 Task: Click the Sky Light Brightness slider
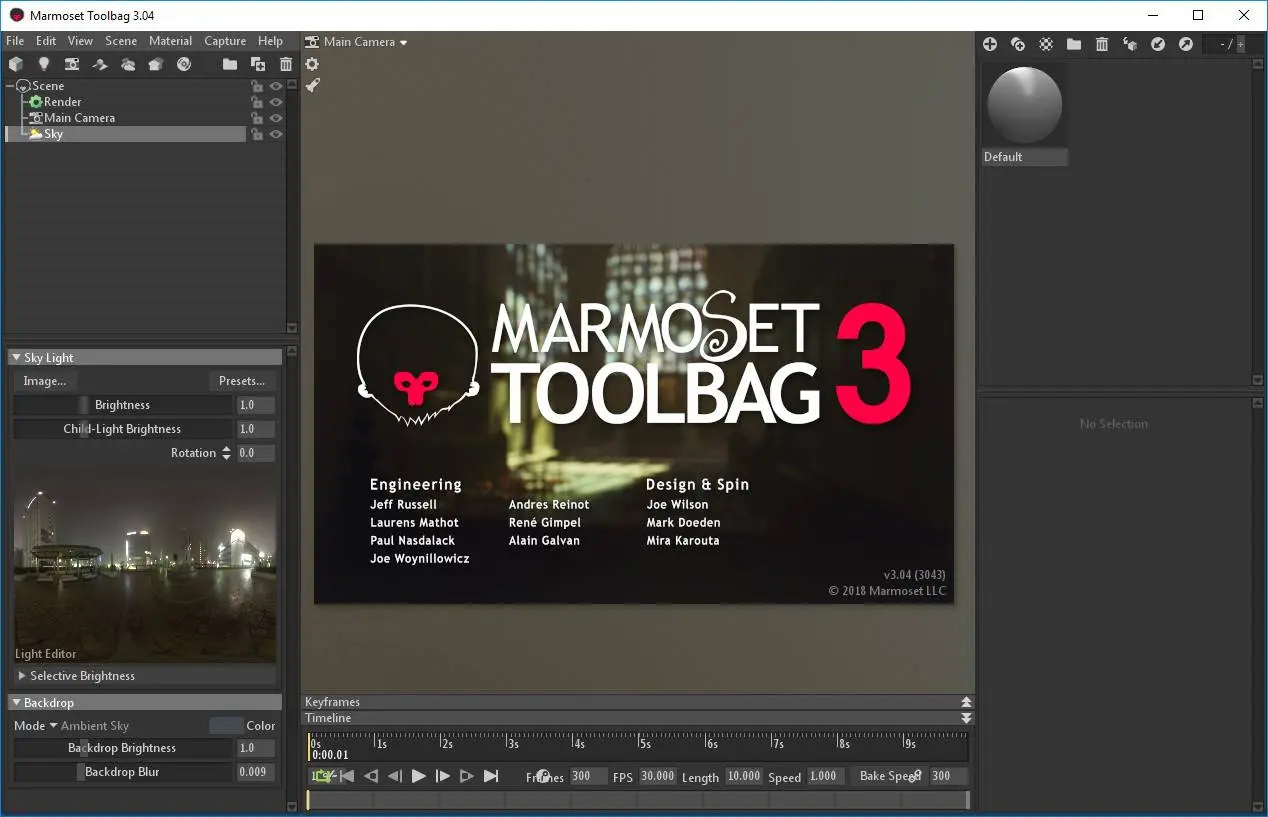pyautogui.click(x=122, y=405)
